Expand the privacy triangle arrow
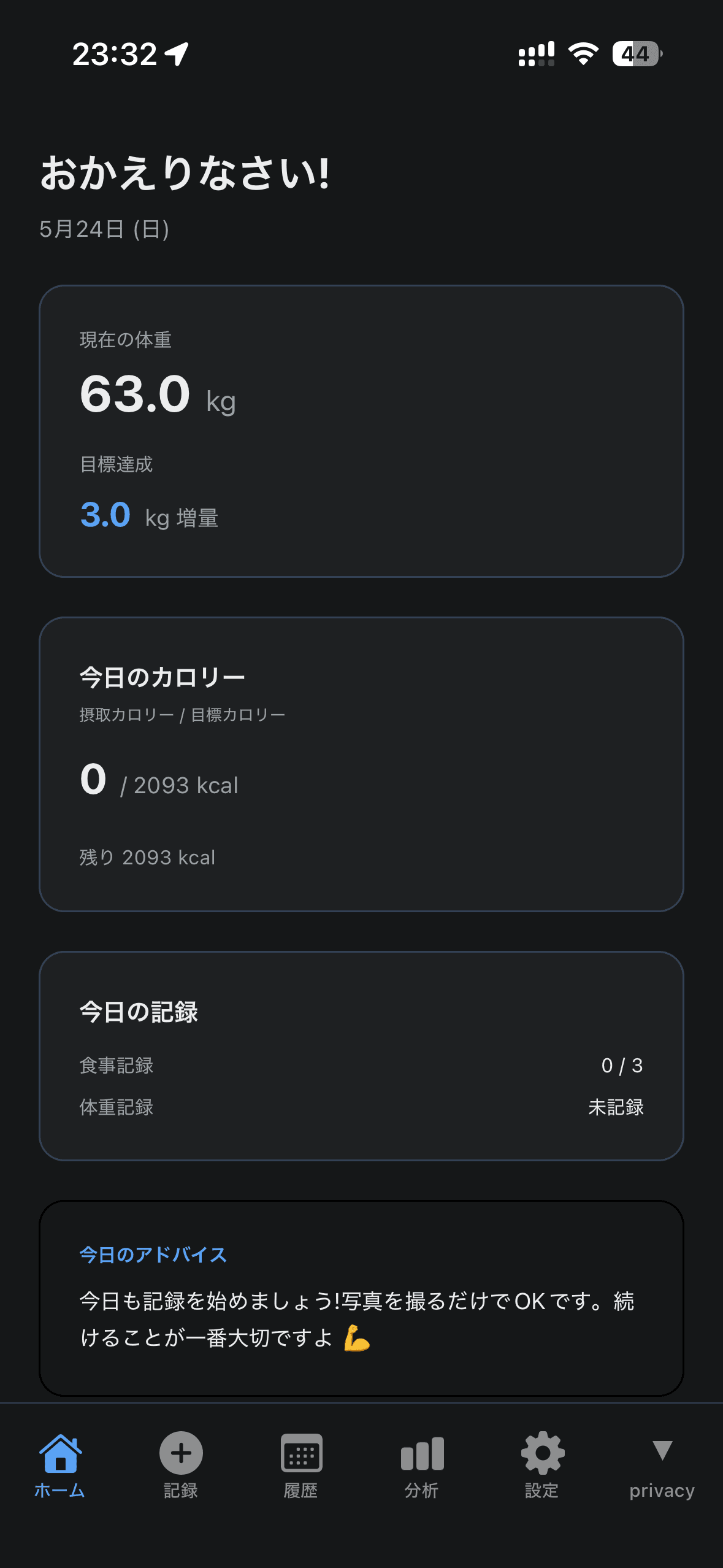 pos(662,1450)
